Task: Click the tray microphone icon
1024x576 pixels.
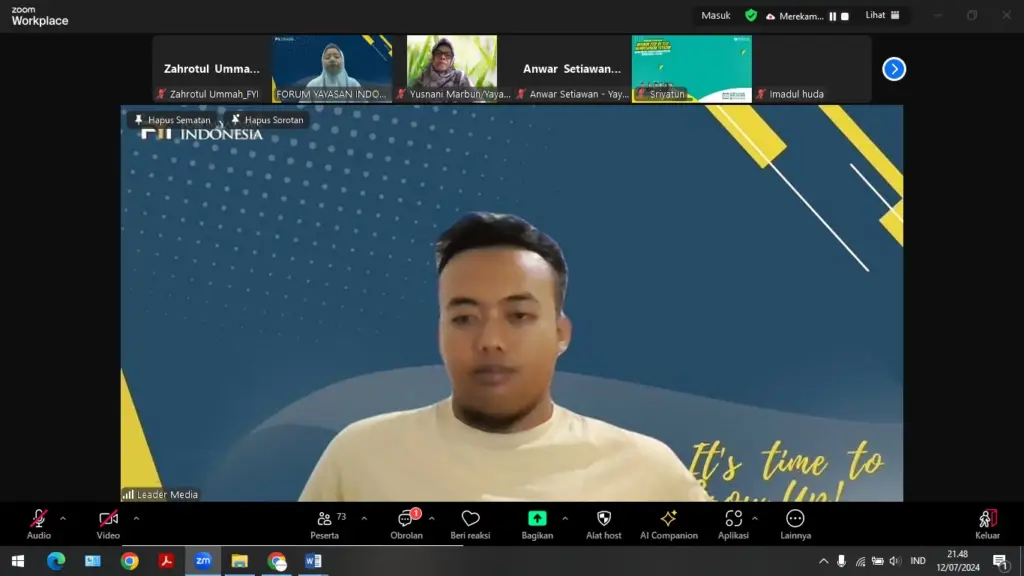Action: 841,561
